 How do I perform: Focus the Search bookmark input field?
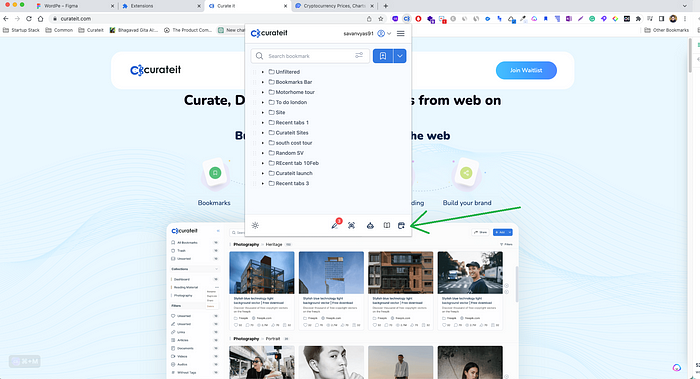310,56
